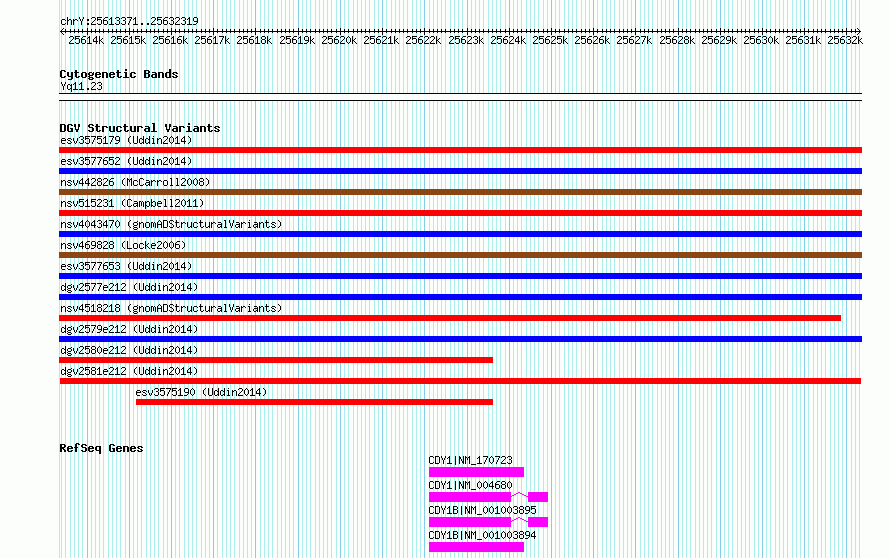The image size is (890, 558).
Task: Click the red dgv2580e212 variant bar
Action: click(x=276, y=360)
